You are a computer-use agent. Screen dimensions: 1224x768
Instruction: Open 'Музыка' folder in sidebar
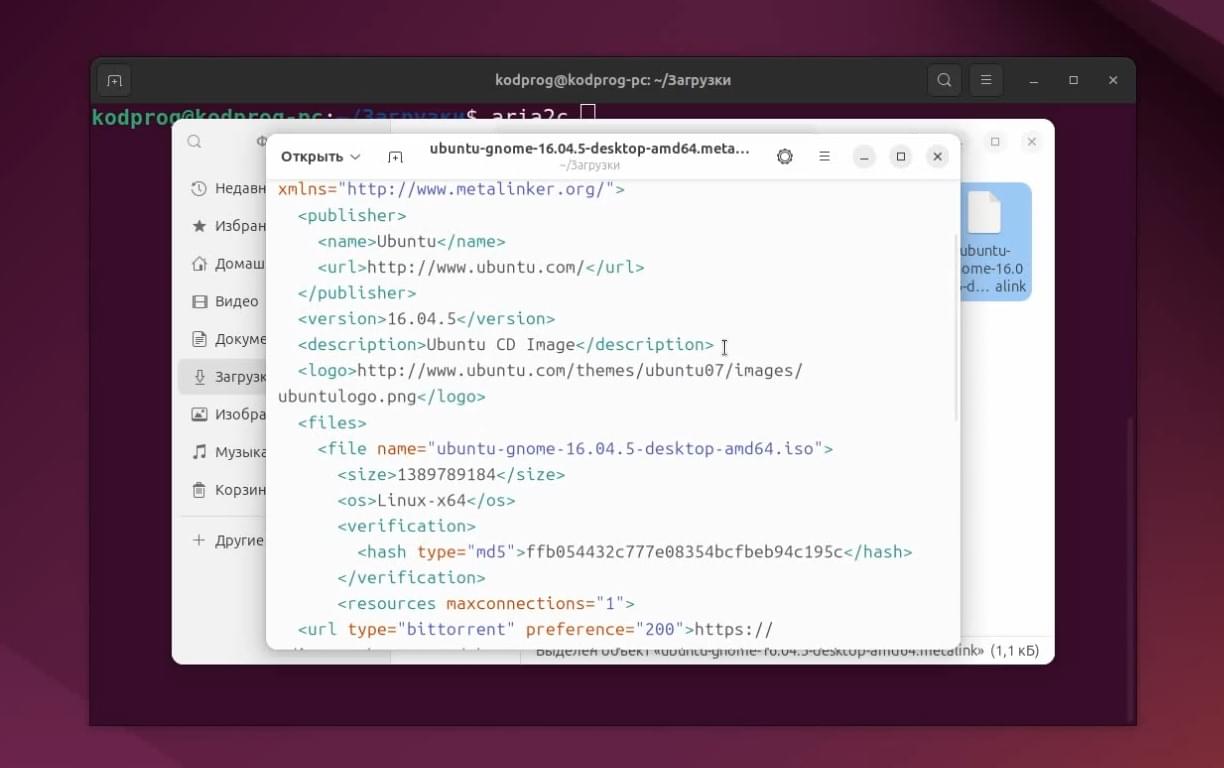[x=228, y=452]
